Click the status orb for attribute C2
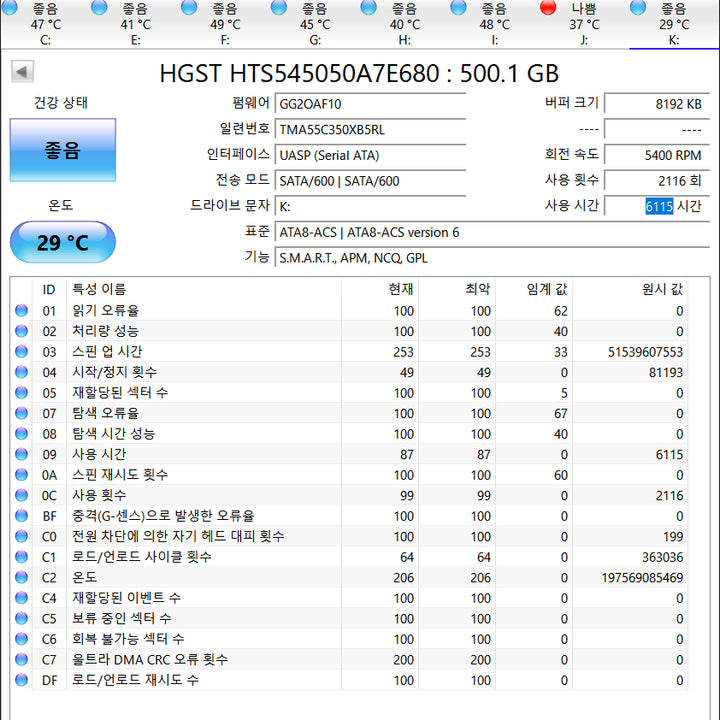This screenshot has width=720, height=720. click(x=22, y=577)
